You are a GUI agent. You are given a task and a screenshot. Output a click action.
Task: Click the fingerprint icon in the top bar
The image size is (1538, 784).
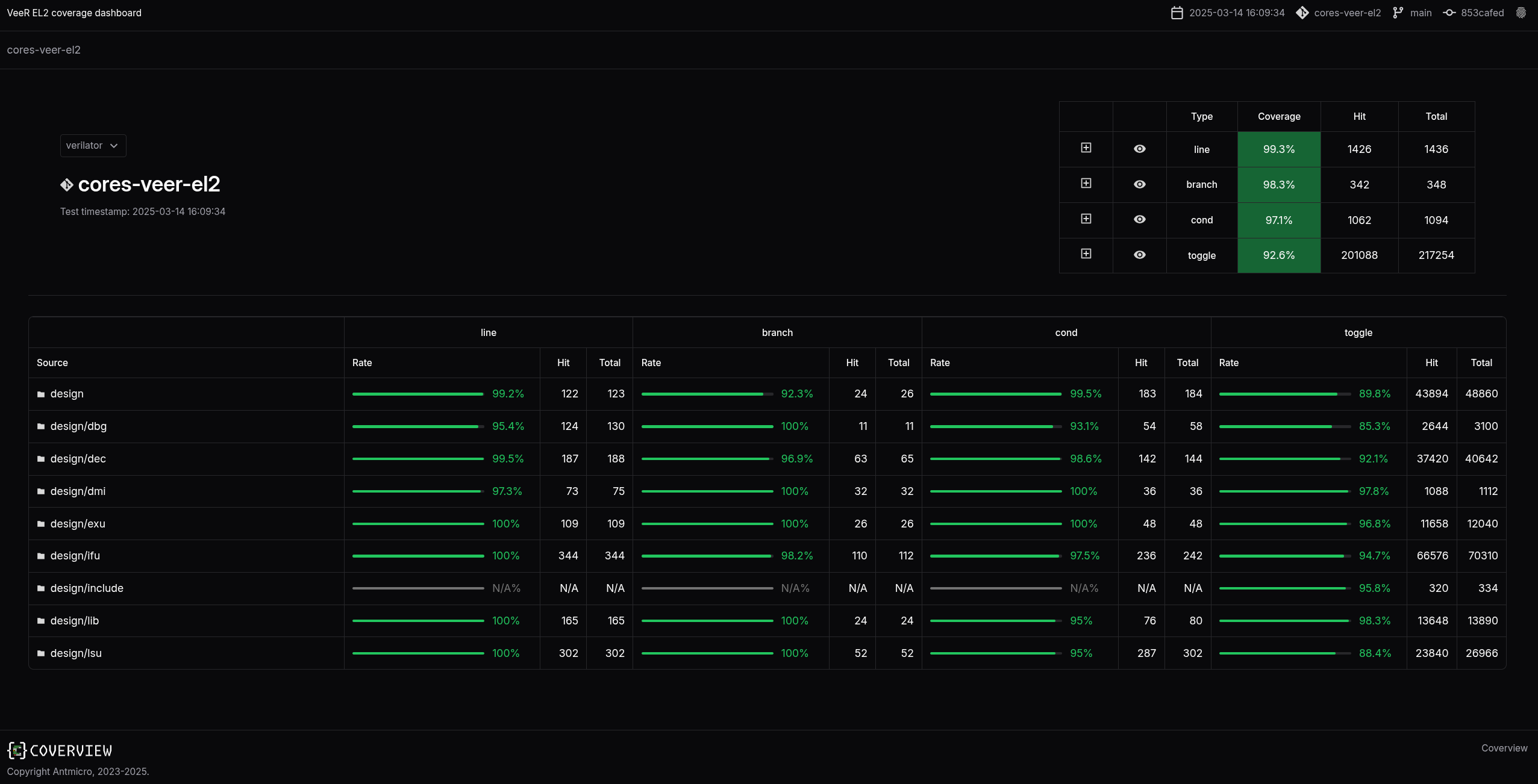coord(1521,13)
